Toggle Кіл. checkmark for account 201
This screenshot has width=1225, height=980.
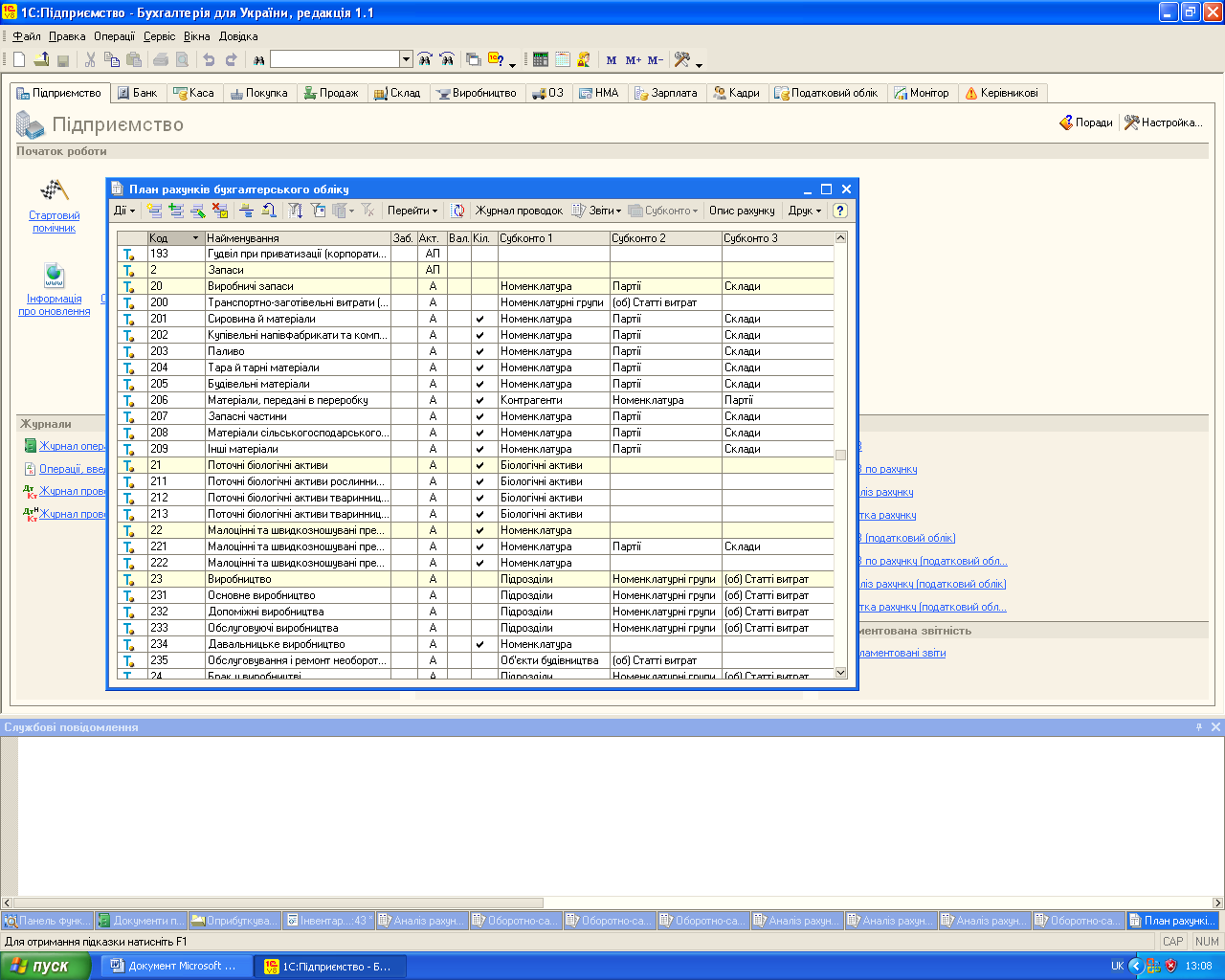(479, 319)
